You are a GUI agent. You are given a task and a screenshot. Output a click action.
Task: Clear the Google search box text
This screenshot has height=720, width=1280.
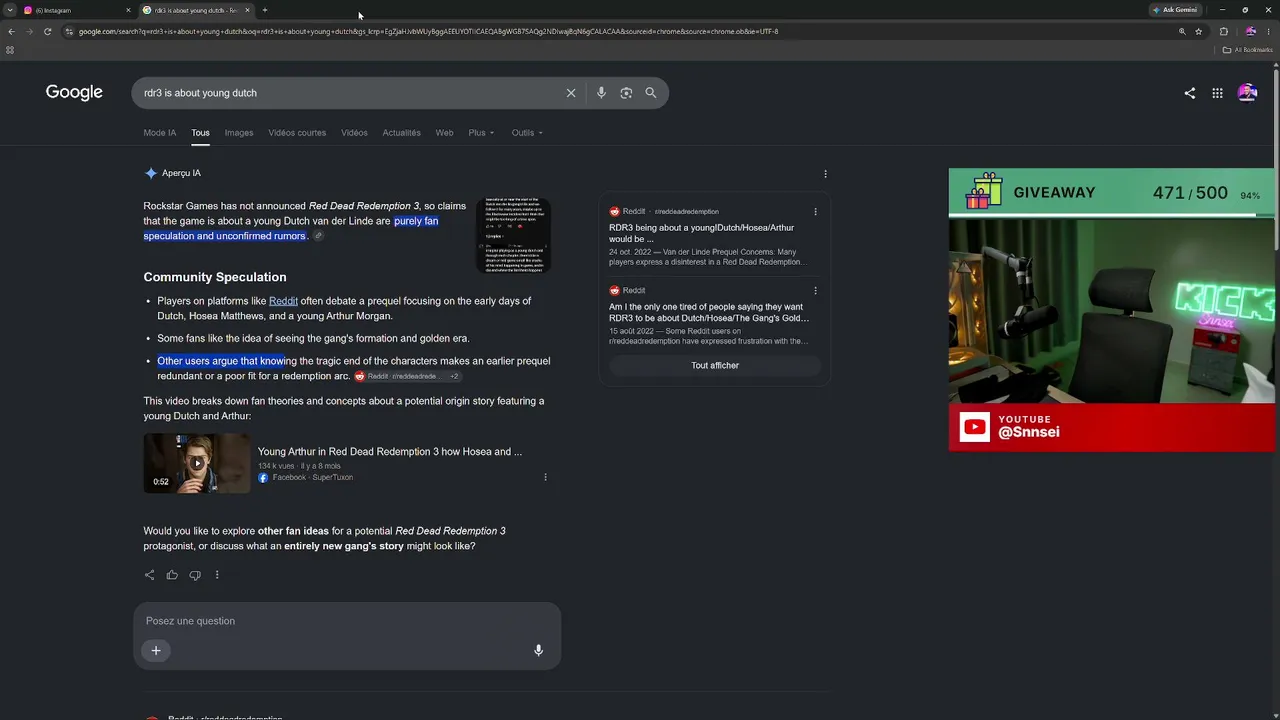(571, 93)
